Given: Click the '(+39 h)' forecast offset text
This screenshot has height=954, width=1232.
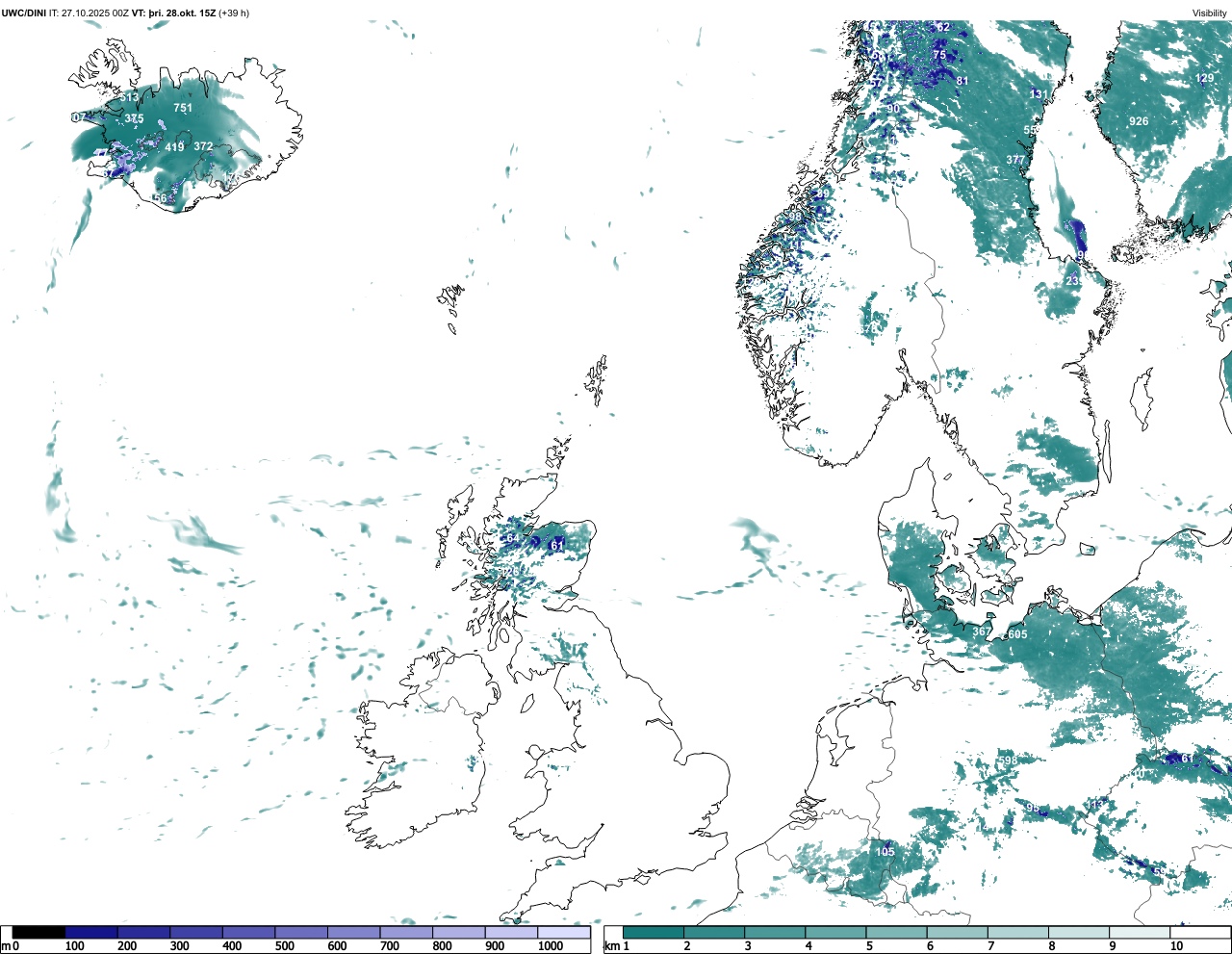Looking at the screenshot, I should [234, 13].
